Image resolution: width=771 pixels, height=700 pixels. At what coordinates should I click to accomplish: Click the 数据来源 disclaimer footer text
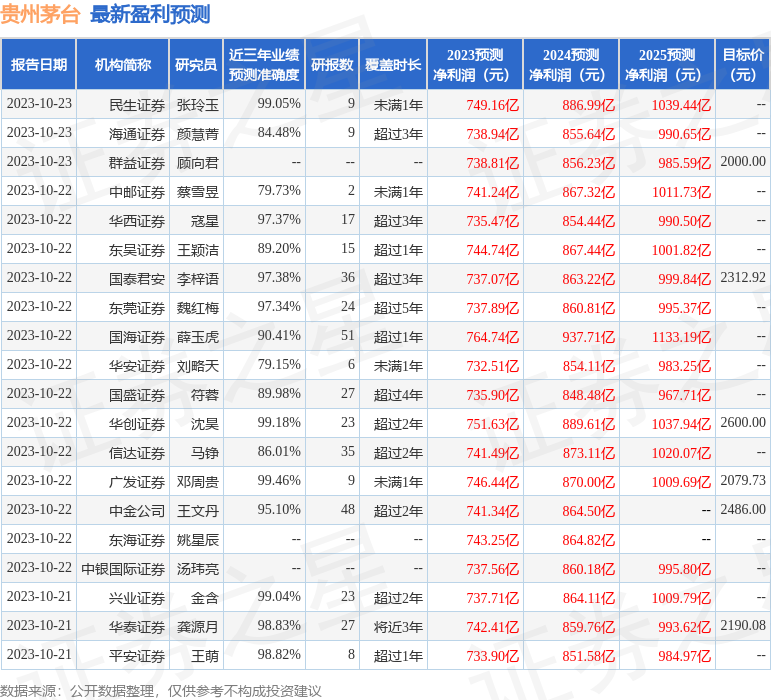pos(160,691)
